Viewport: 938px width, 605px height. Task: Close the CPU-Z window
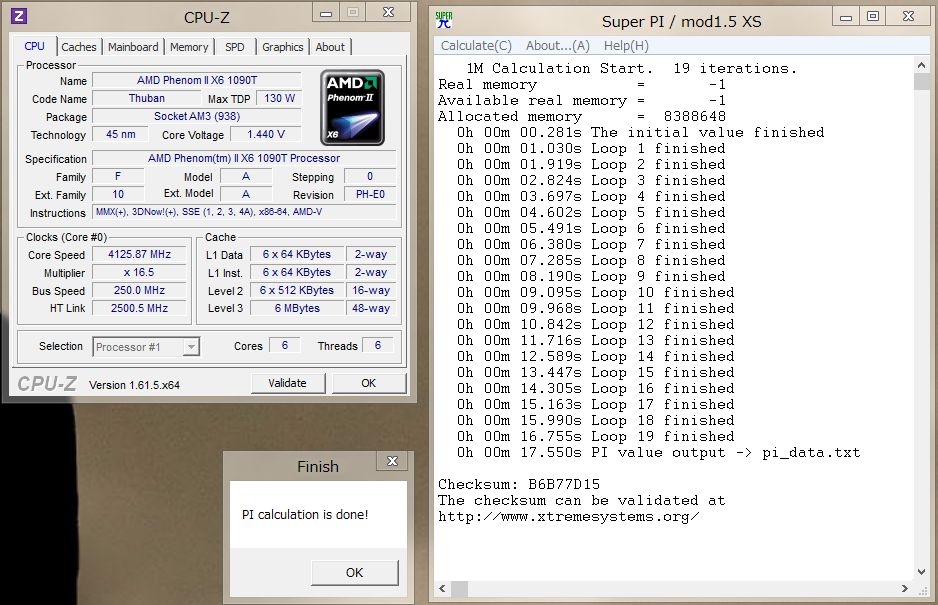pos(388,13)
